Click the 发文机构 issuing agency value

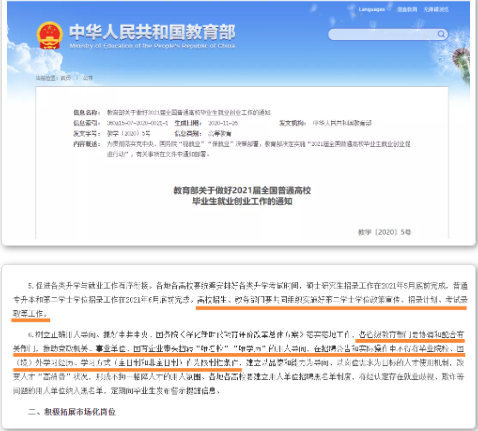(x=342, y=123)
